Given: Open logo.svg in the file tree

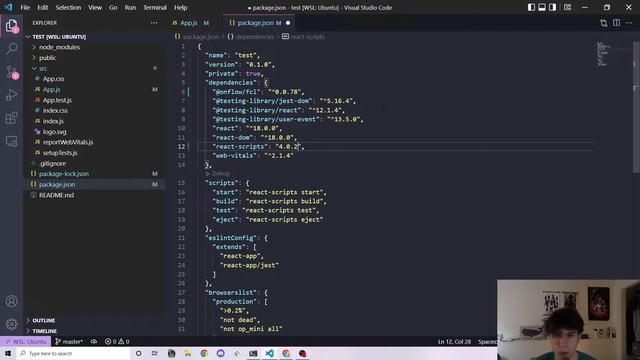Looking at the screenshot, I should click(54, 132).
